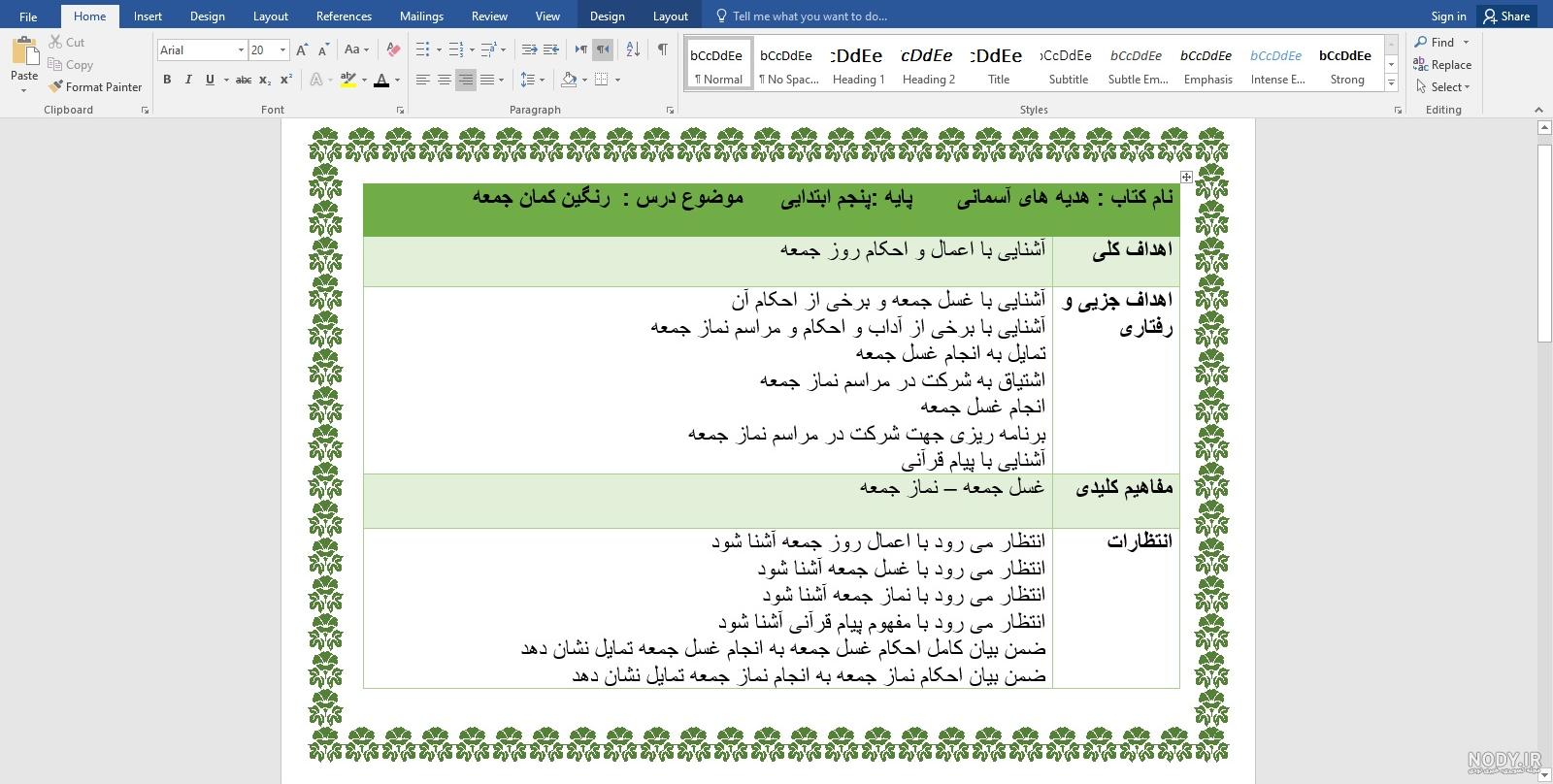Click the Sort icon in Paragraph group

pyautogui.click(x=633, y=49)
